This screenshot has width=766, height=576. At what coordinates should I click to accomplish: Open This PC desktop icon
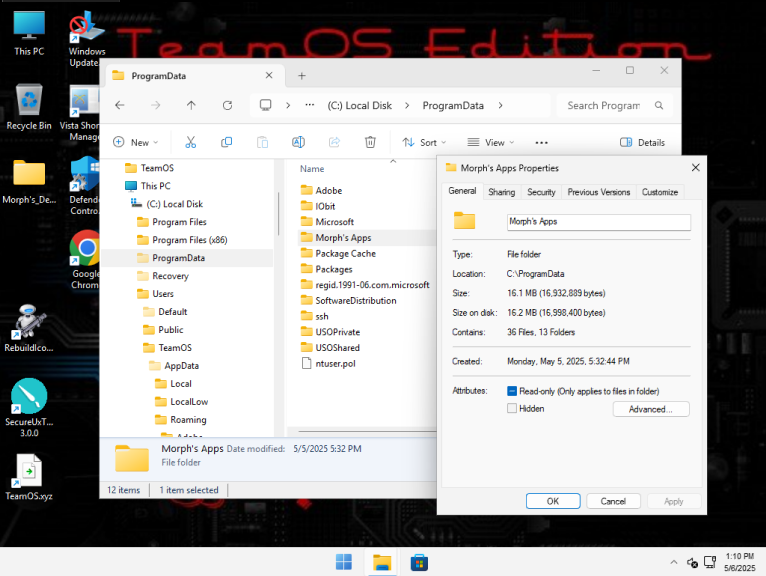click(29, 33)
